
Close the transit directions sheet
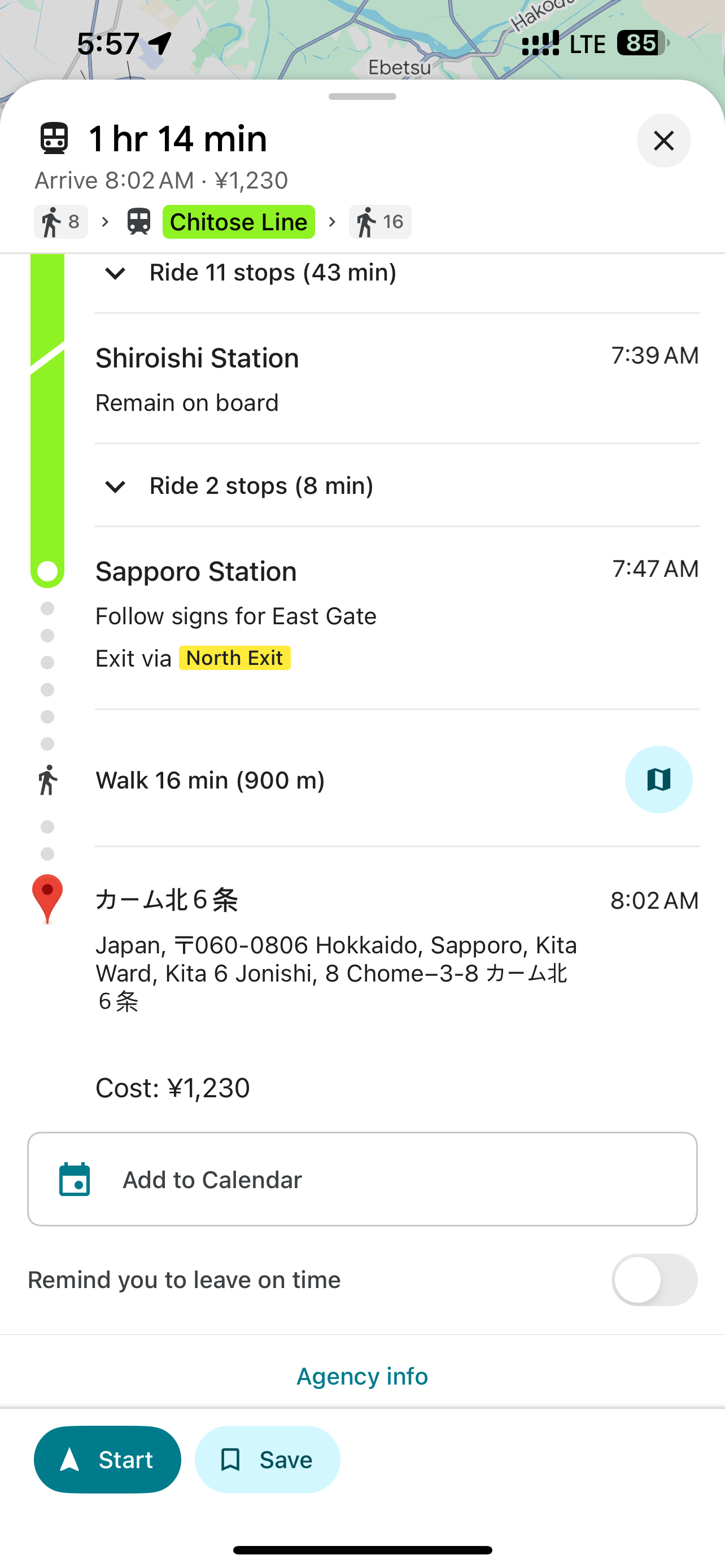[x=663, y=141]
